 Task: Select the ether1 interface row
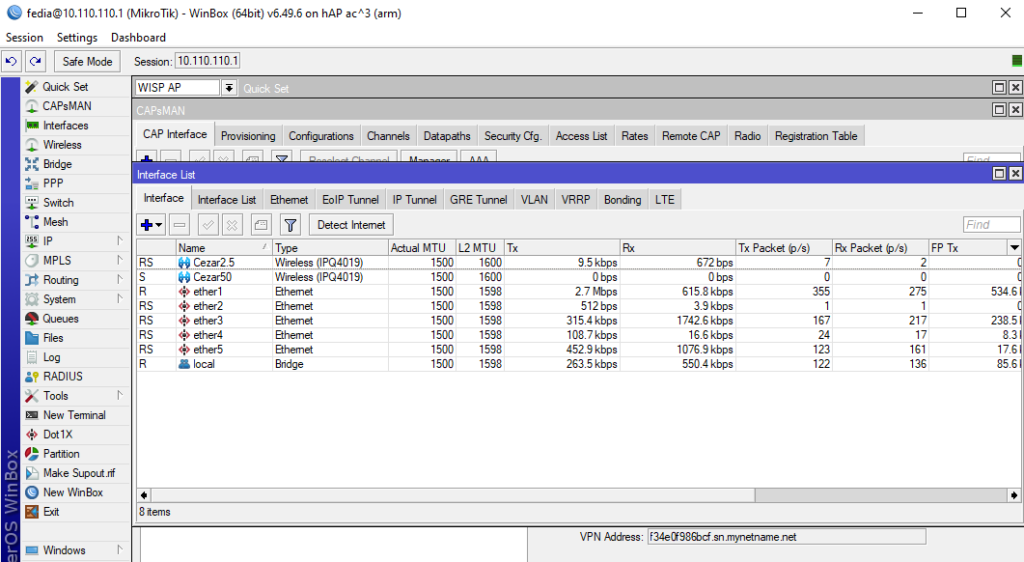(x=579, y=292)
